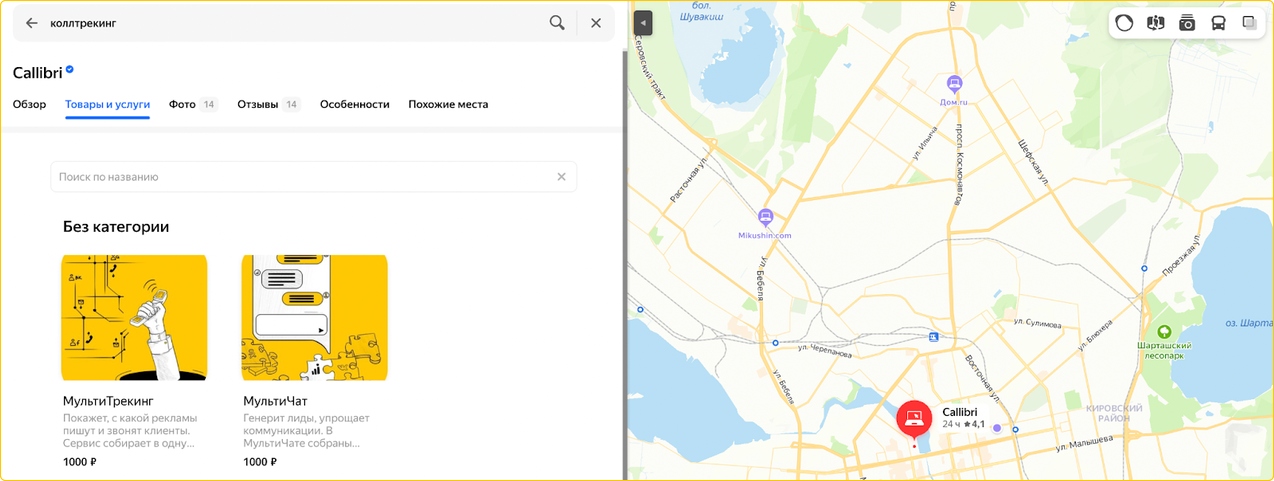The width and height of the screenshot is (1274, 481).
Task: Click the Шарташский лесопарк green park icon
Action: pyautogui.click(x=1163, y=331)
